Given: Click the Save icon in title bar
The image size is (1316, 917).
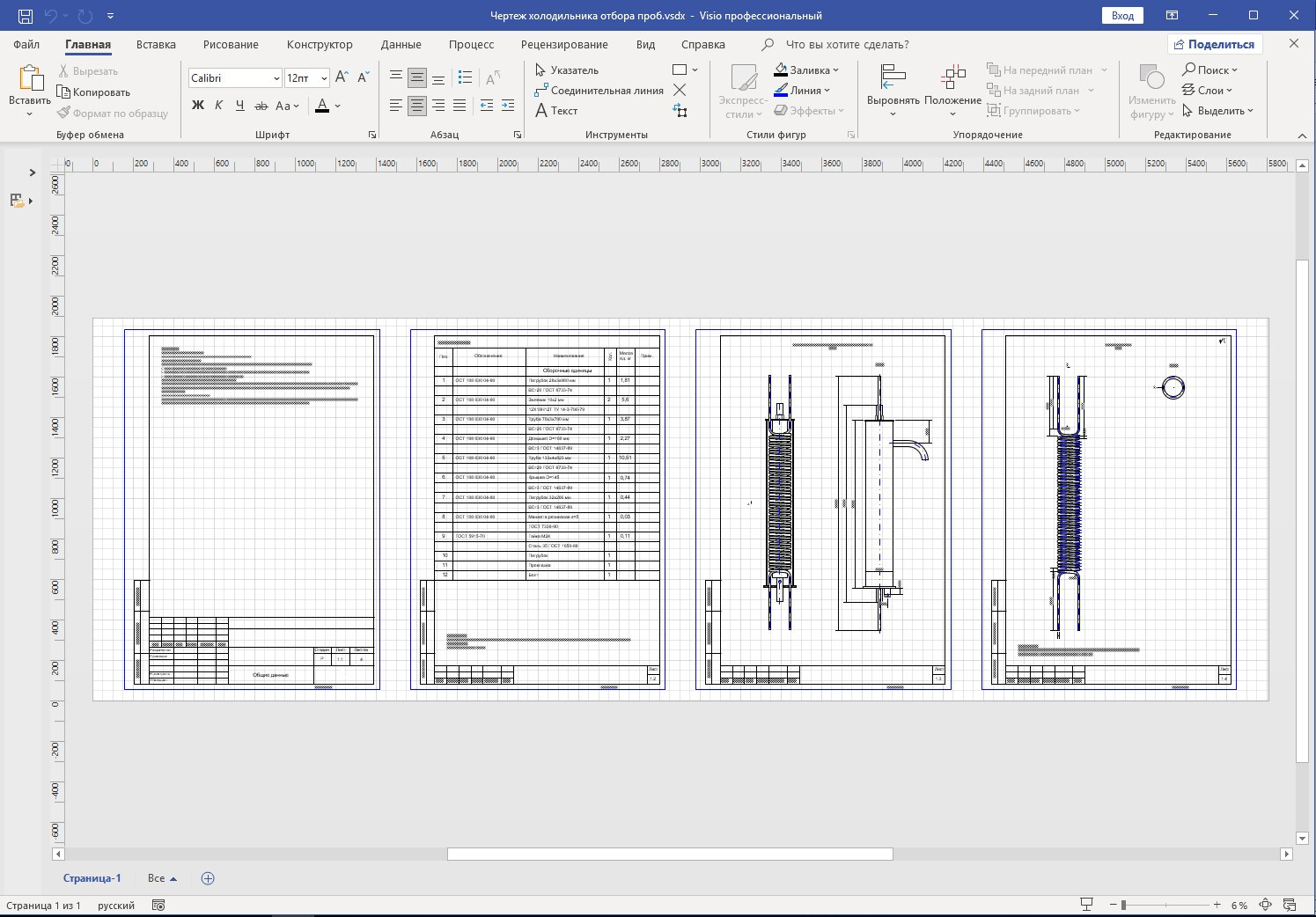Looking at the screenshot, I should [26, 16].
